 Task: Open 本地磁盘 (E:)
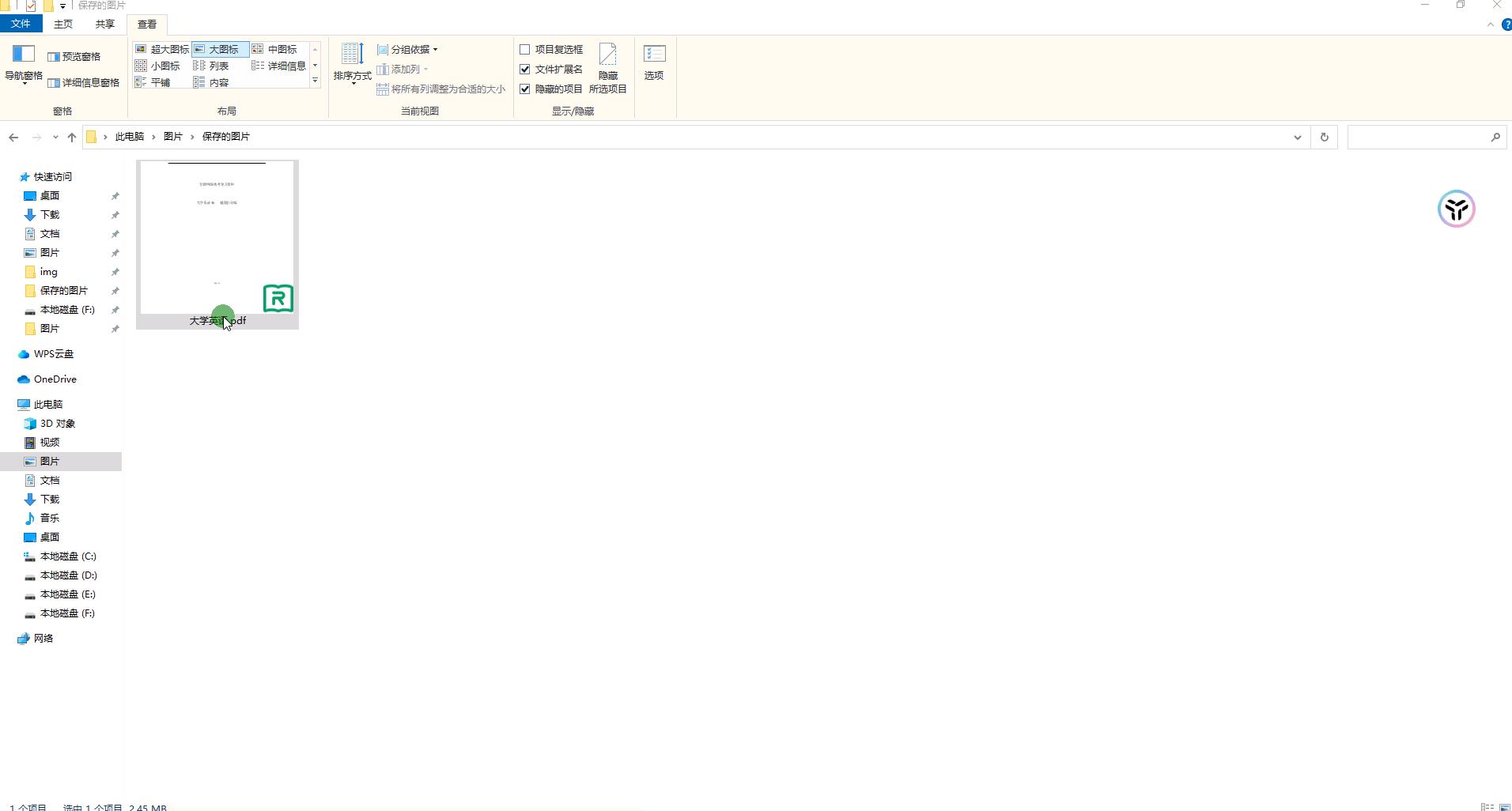(68, 594)
